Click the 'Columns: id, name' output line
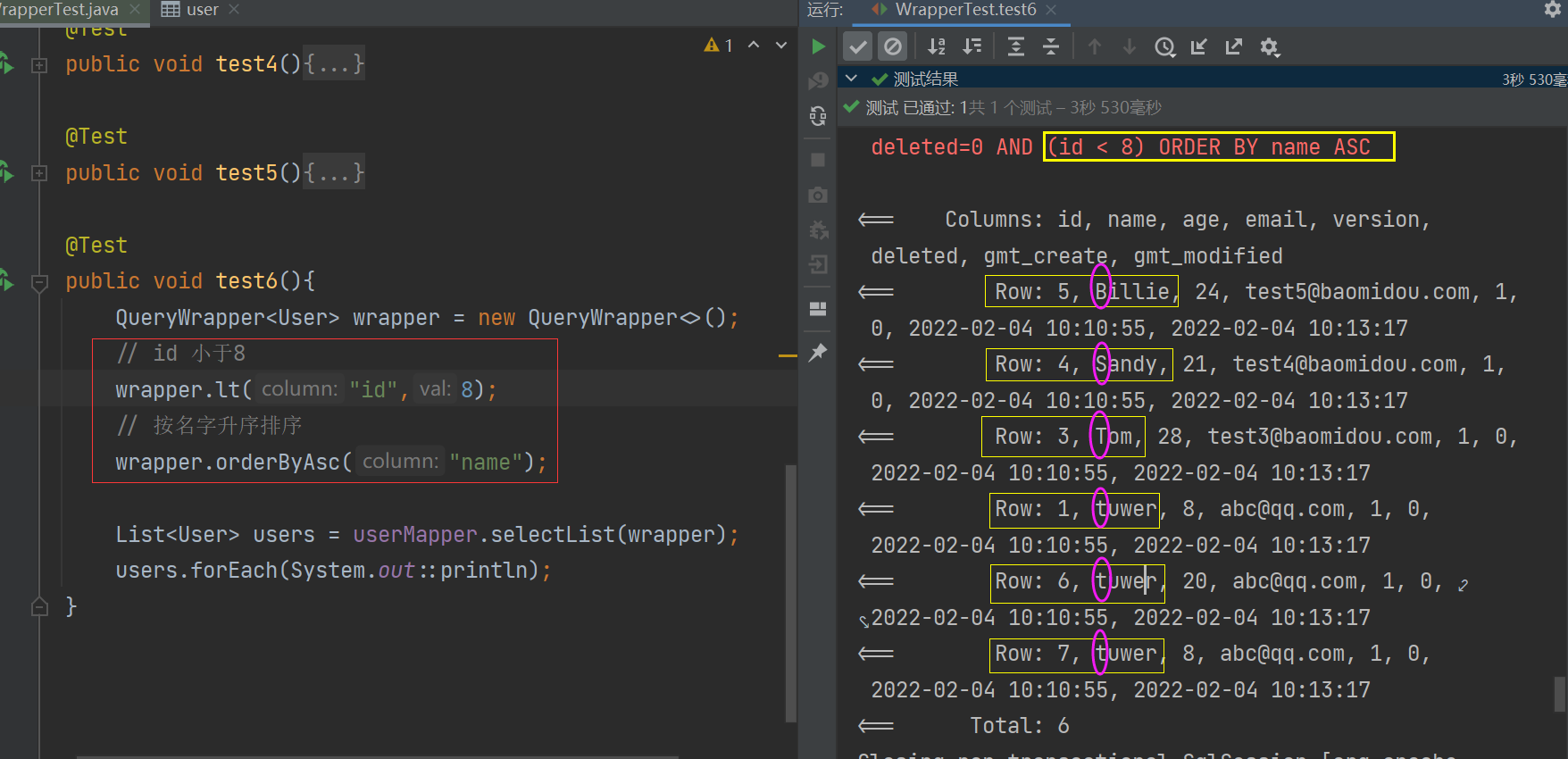Viewport: 1568px width, 759px height. point(1188,220)
